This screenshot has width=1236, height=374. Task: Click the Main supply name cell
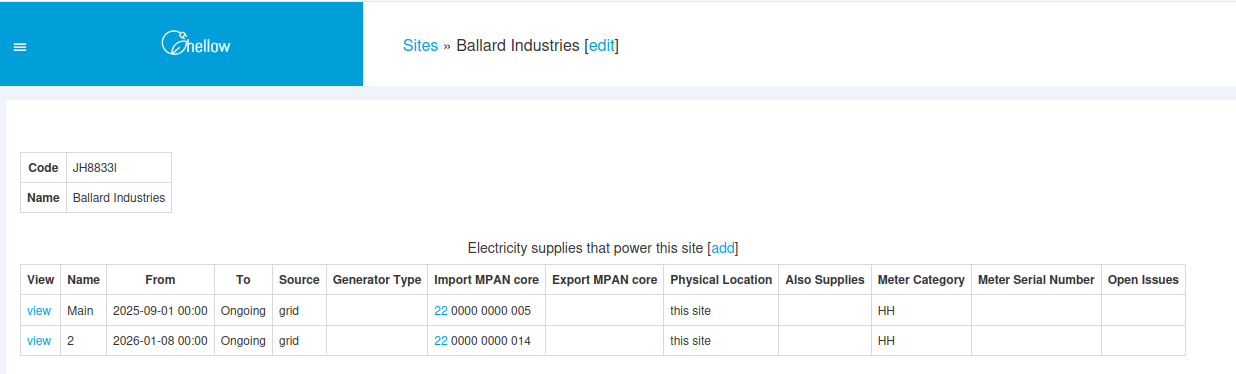point(84,311)
